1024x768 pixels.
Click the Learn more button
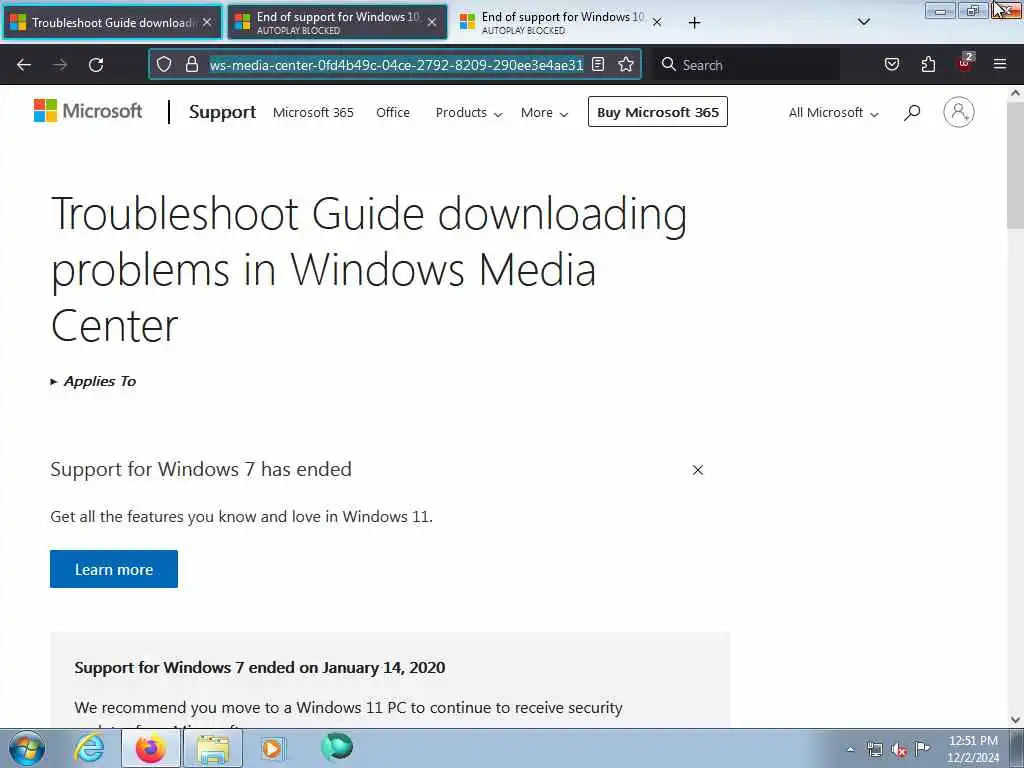[x=114, y=569]
